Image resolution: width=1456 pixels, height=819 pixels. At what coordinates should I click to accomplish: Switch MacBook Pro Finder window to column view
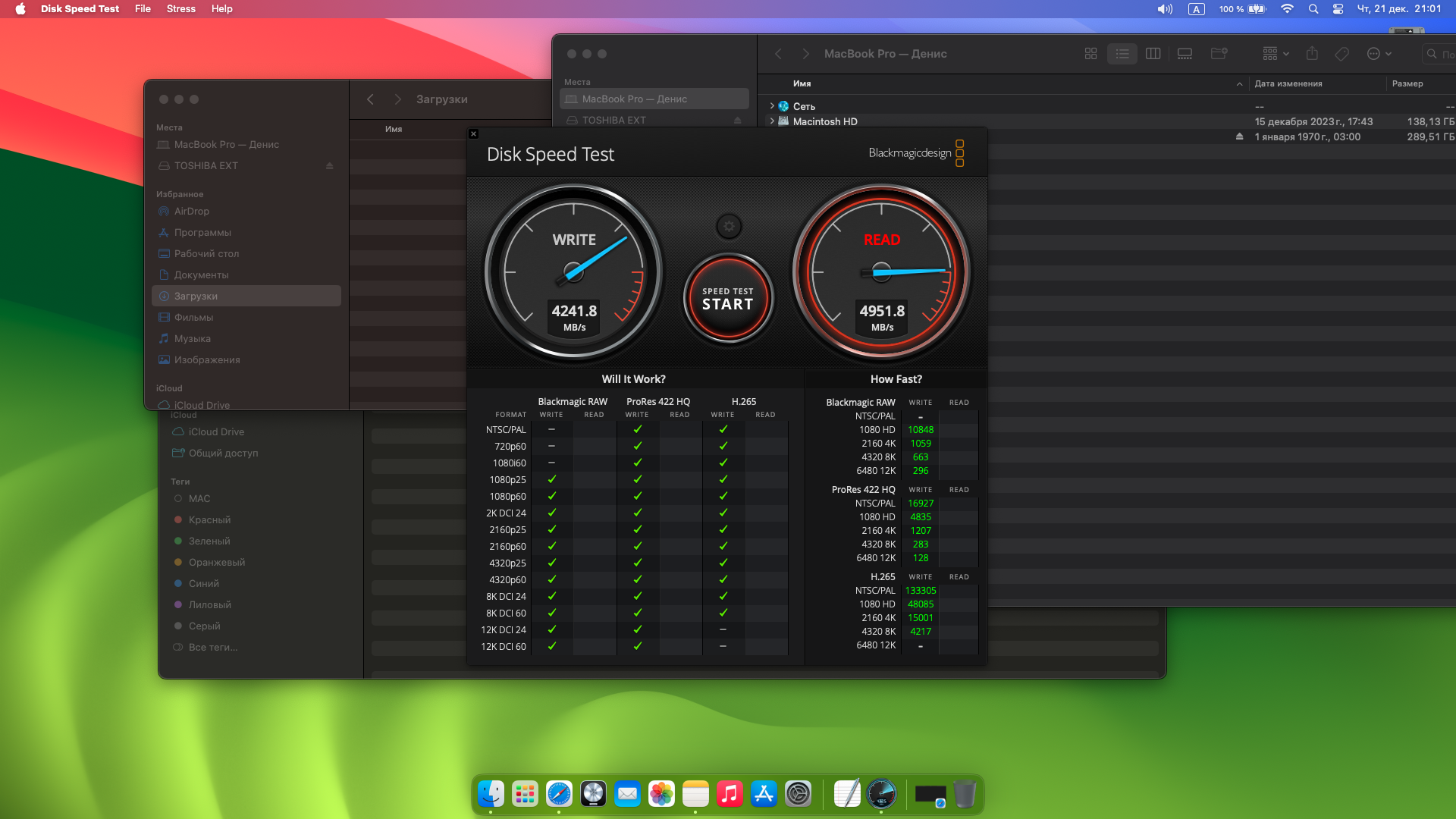(1153, 54)
